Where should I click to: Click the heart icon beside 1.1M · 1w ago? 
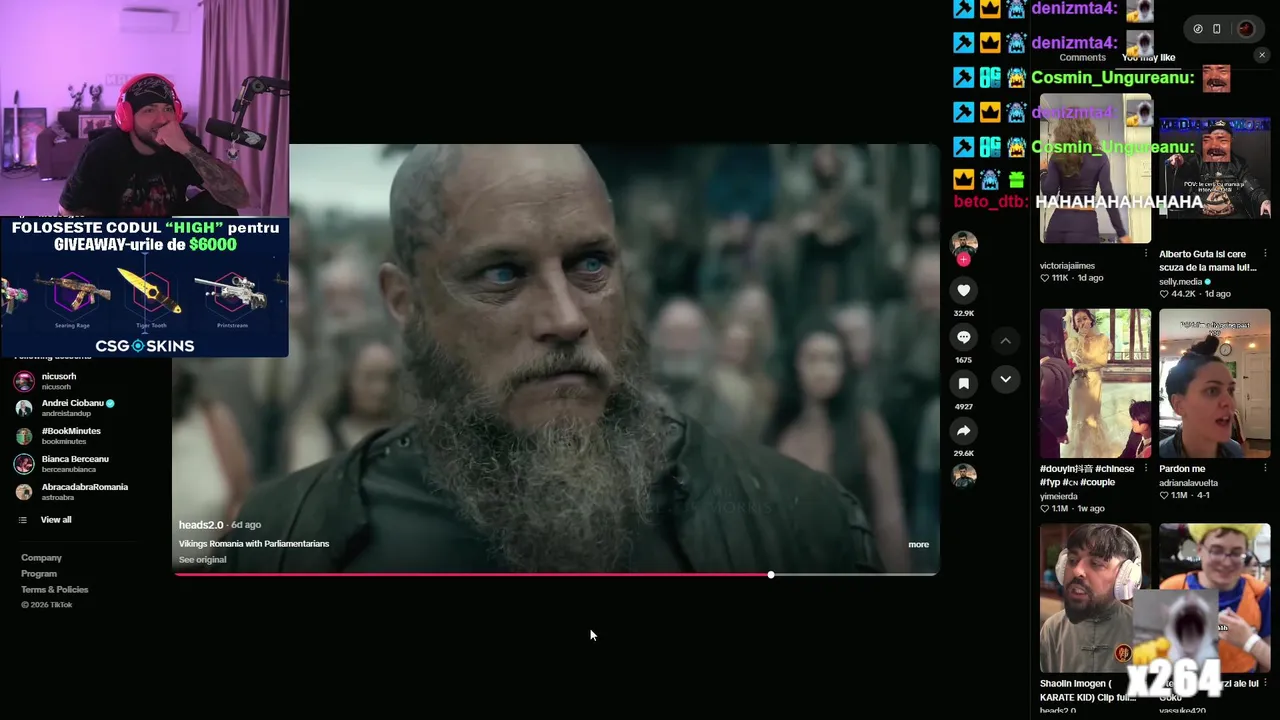[x=1045, y=509]
